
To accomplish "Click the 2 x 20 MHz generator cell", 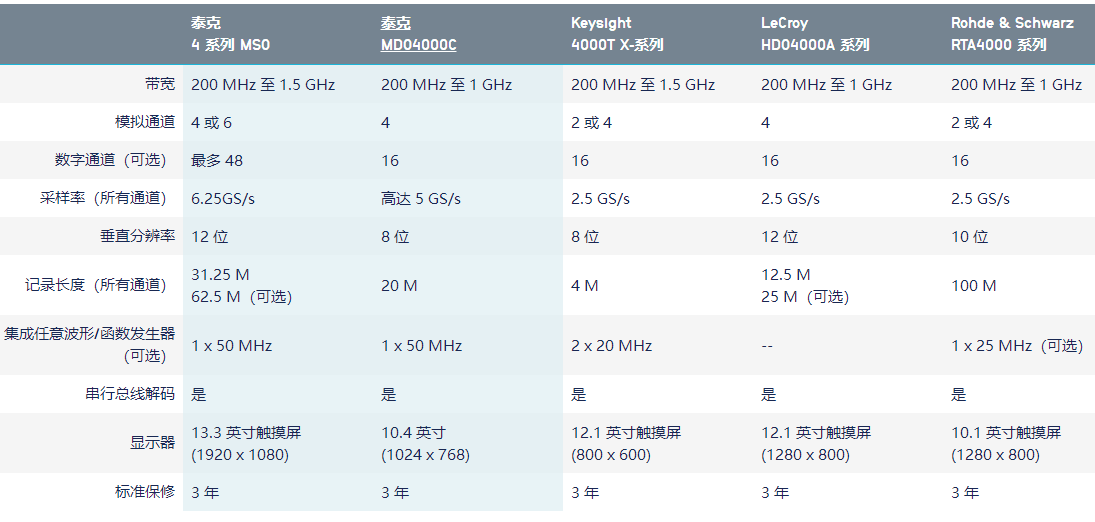I will pyautogui.click(x=611, y=346).
